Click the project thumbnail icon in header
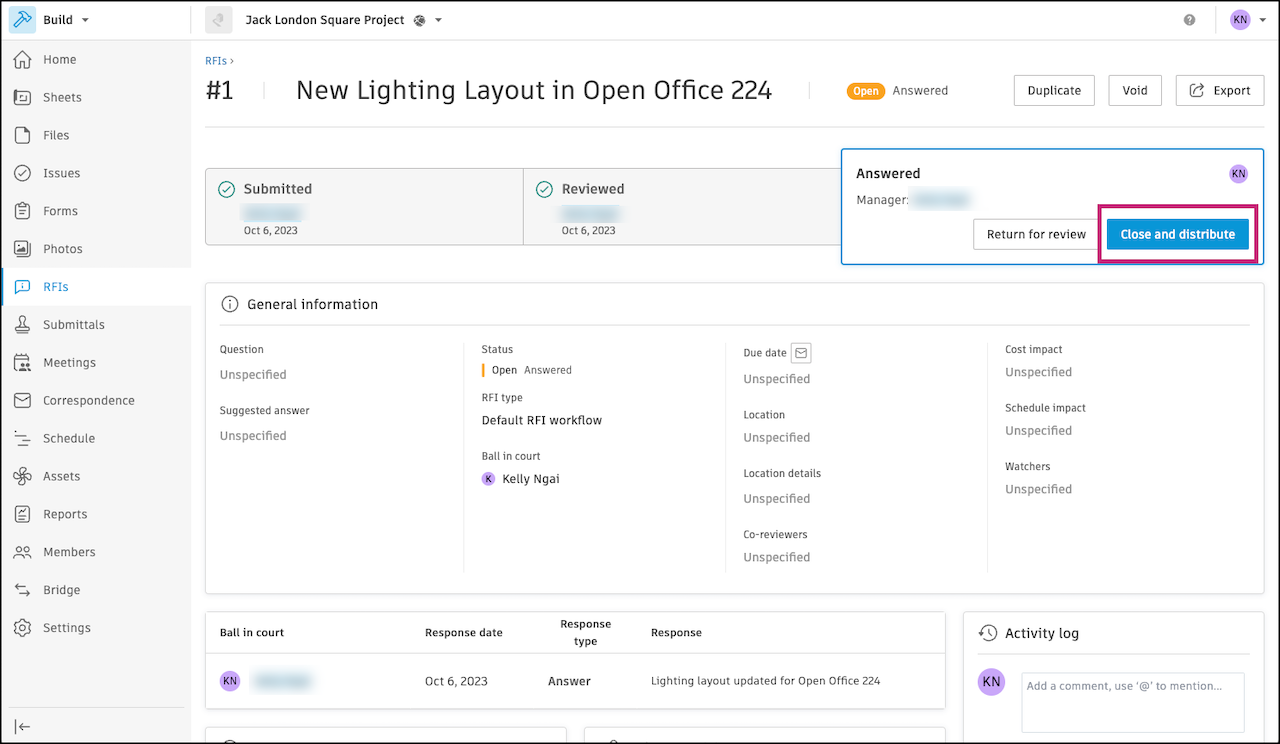 pos(218,20)
